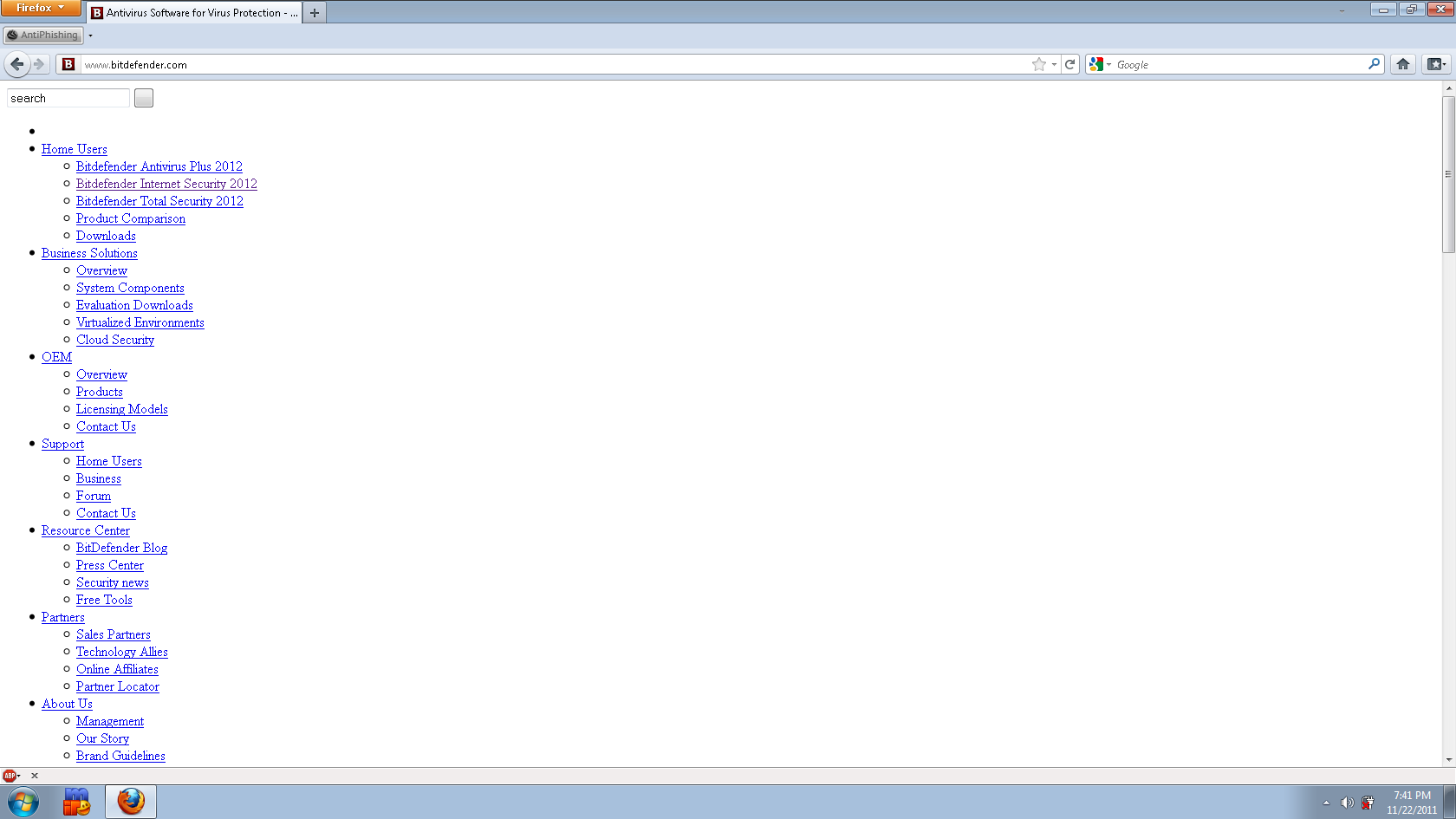Open the pinned colorful blocks taskbar app
The image size is (1456, 819).
click(x=76, y=802)
